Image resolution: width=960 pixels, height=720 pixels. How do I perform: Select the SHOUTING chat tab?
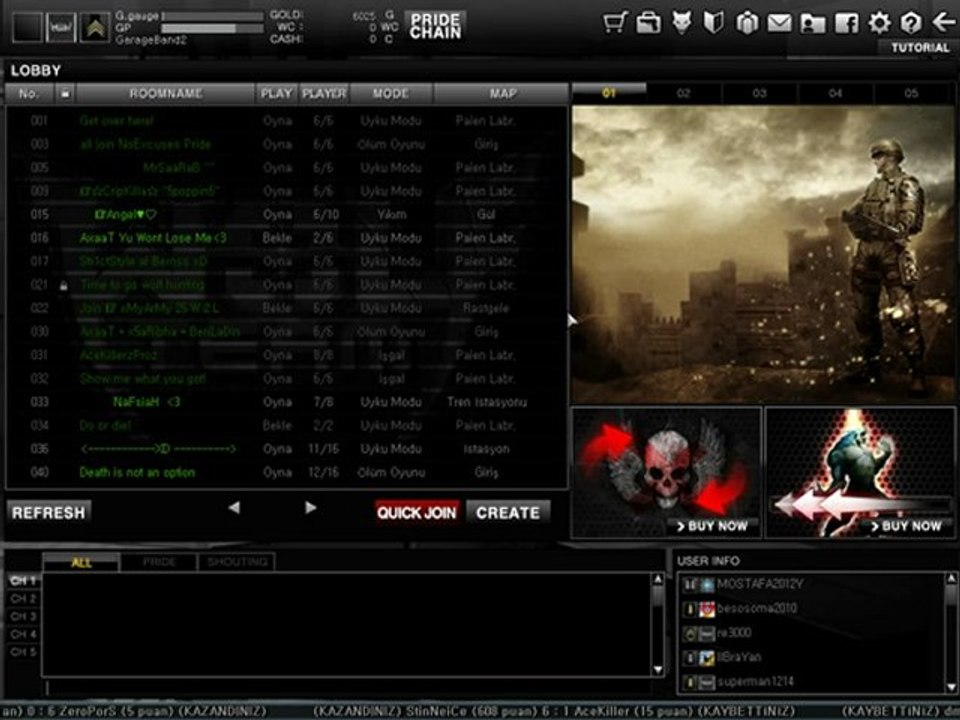point(237,562)
